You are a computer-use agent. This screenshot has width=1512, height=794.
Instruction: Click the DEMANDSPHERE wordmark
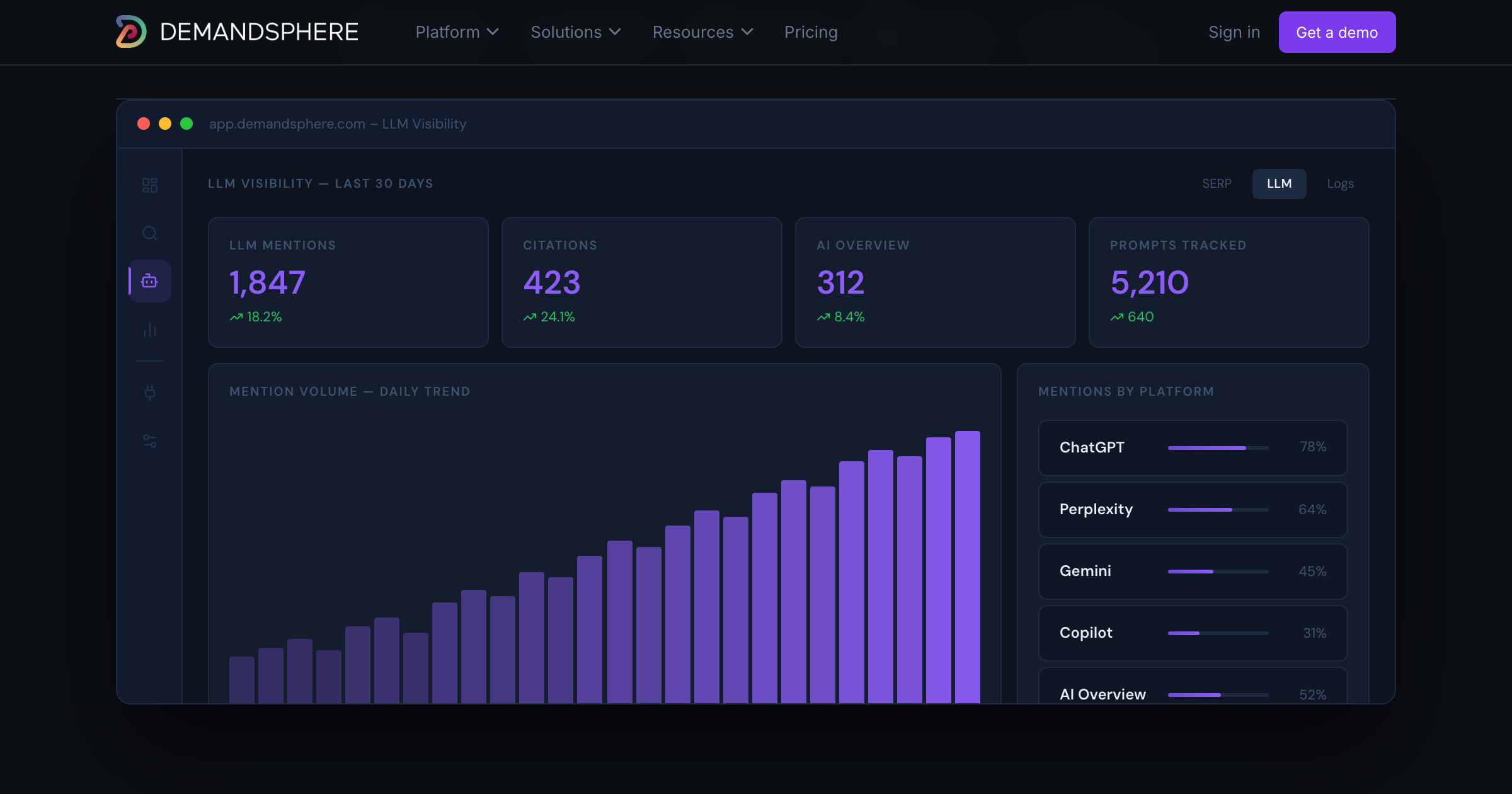[259, 32]
